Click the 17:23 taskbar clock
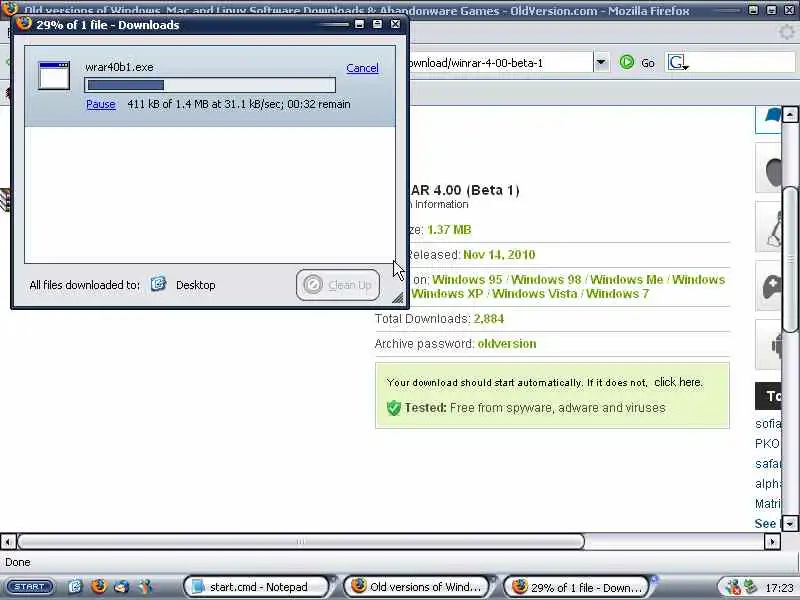Viewport: 800px width, 600px height. [779, 588]
